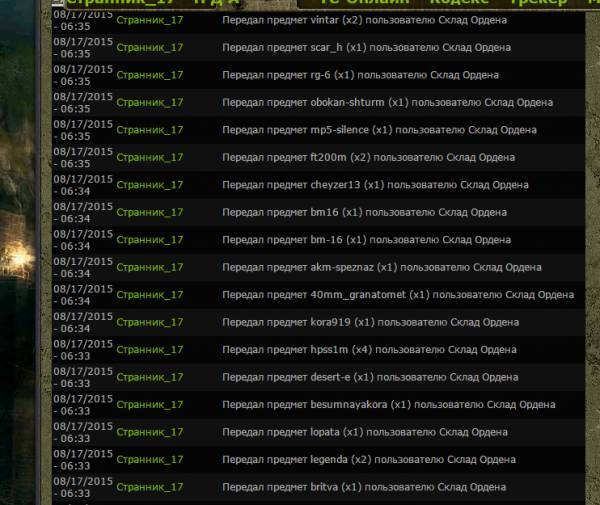Click Странник_17 username in ft200m row

click(x=149, y=158)
